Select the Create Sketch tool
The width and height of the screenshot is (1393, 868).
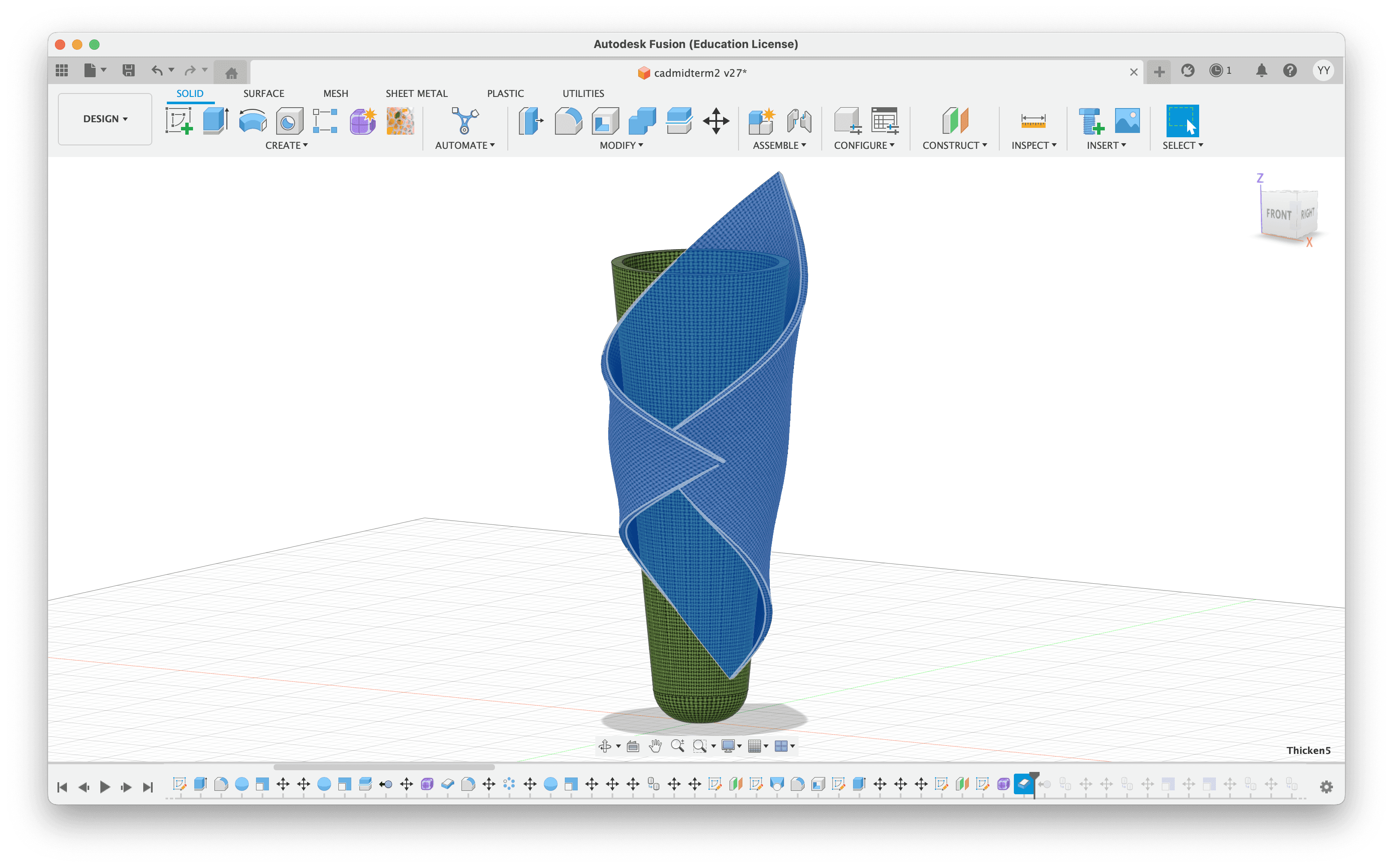tap(178, 121)
